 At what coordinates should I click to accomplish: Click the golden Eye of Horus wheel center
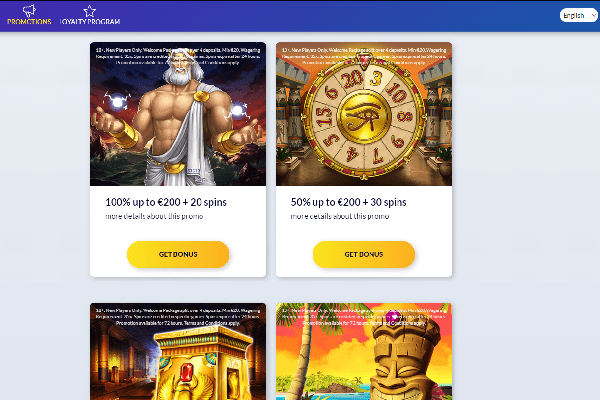coord(364,117)
